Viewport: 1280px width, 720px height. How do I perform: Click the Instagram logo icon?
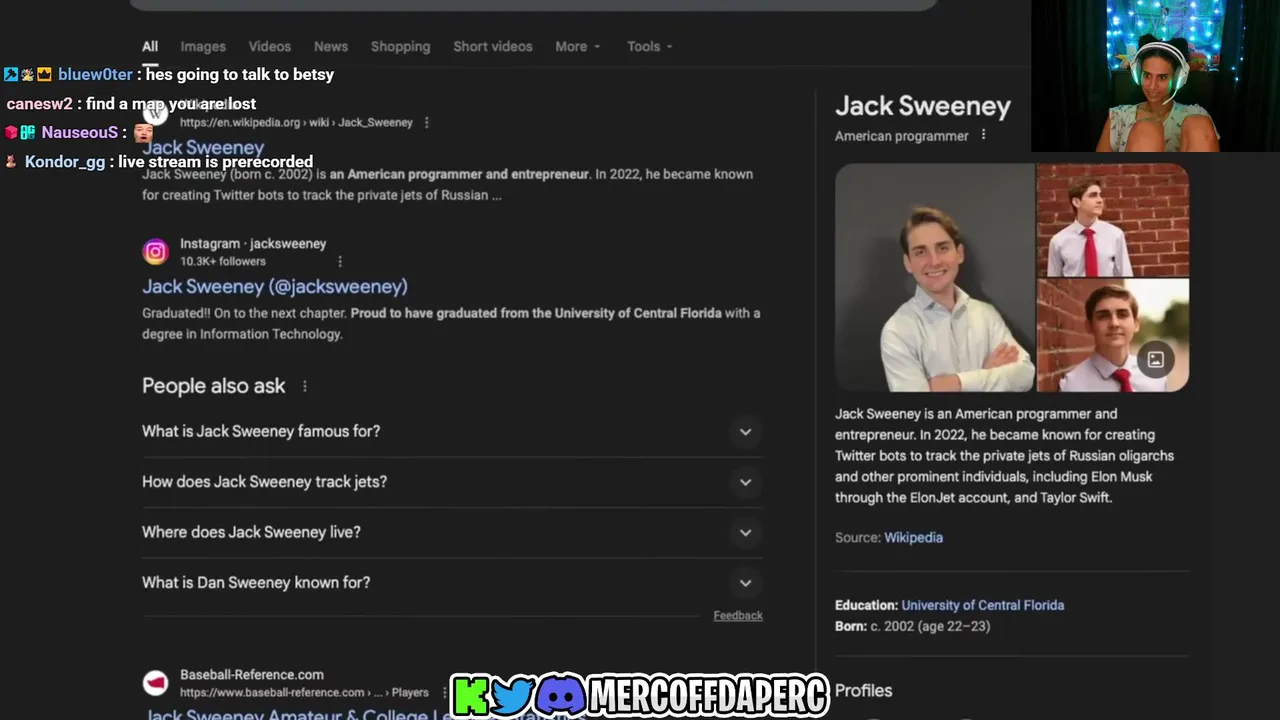[x=155, y=252]
